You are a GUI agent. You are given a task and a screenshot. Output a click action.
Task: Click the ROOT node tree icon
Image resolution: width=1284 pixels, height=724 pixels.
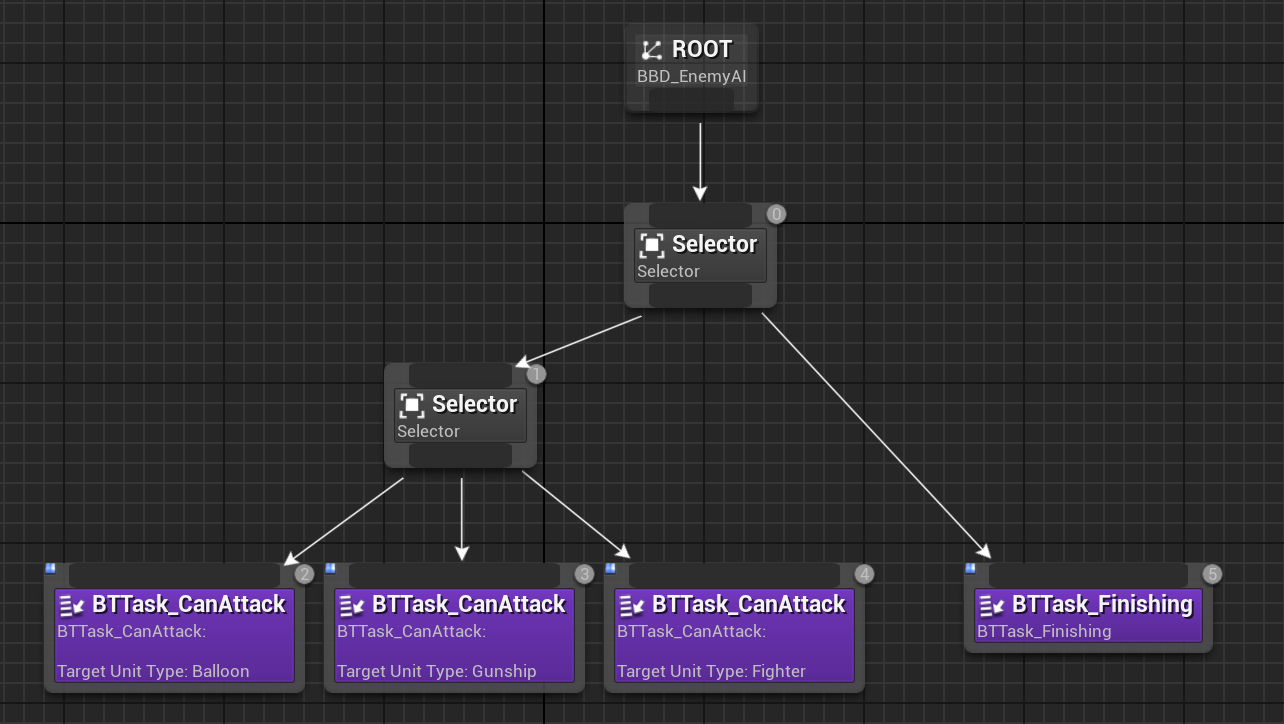point(652,50)
